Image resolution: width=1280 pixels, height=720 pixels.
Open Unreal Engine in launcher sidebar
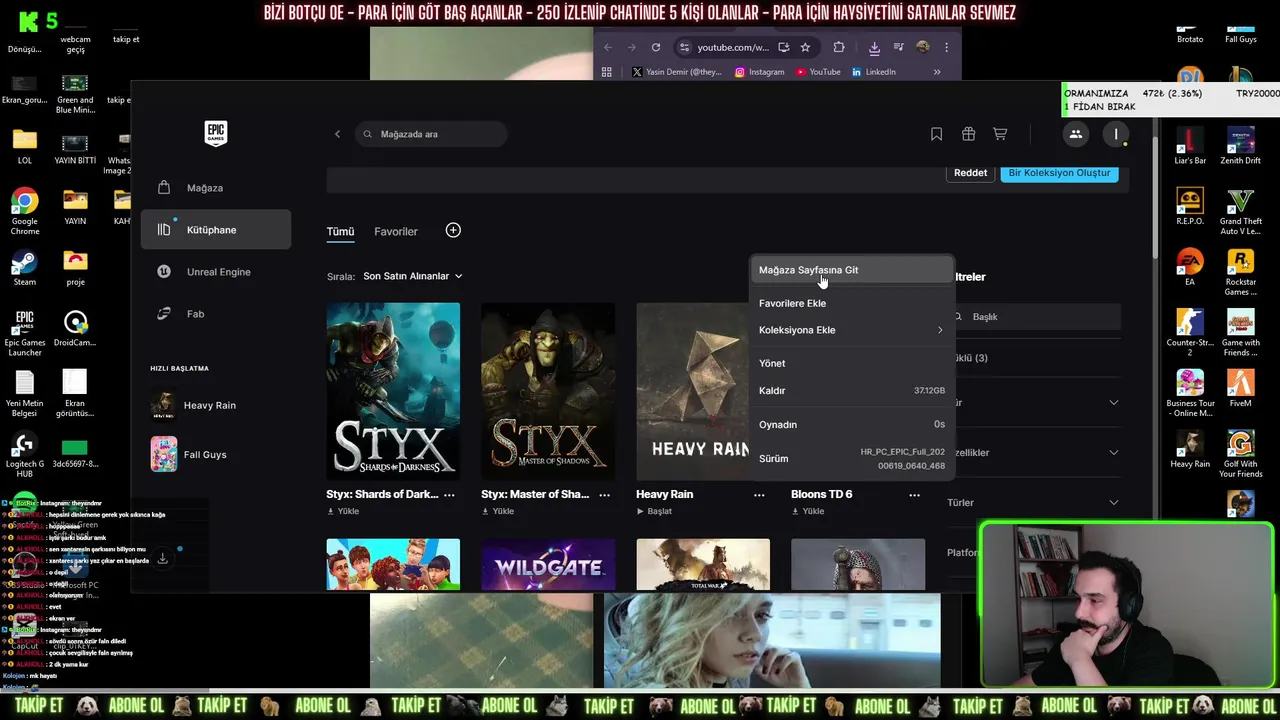pyautogui.click(x=216, y=272)
